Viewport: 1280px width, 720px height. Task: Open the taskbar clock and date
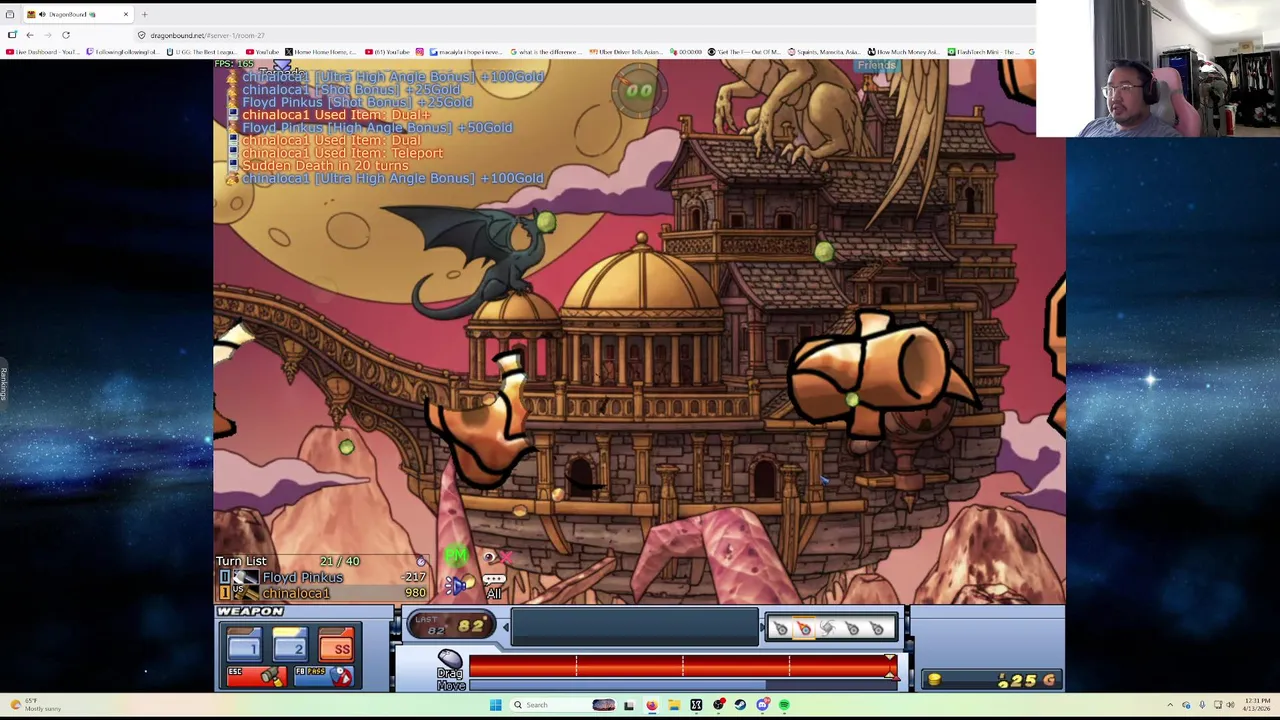point(1255,705)
